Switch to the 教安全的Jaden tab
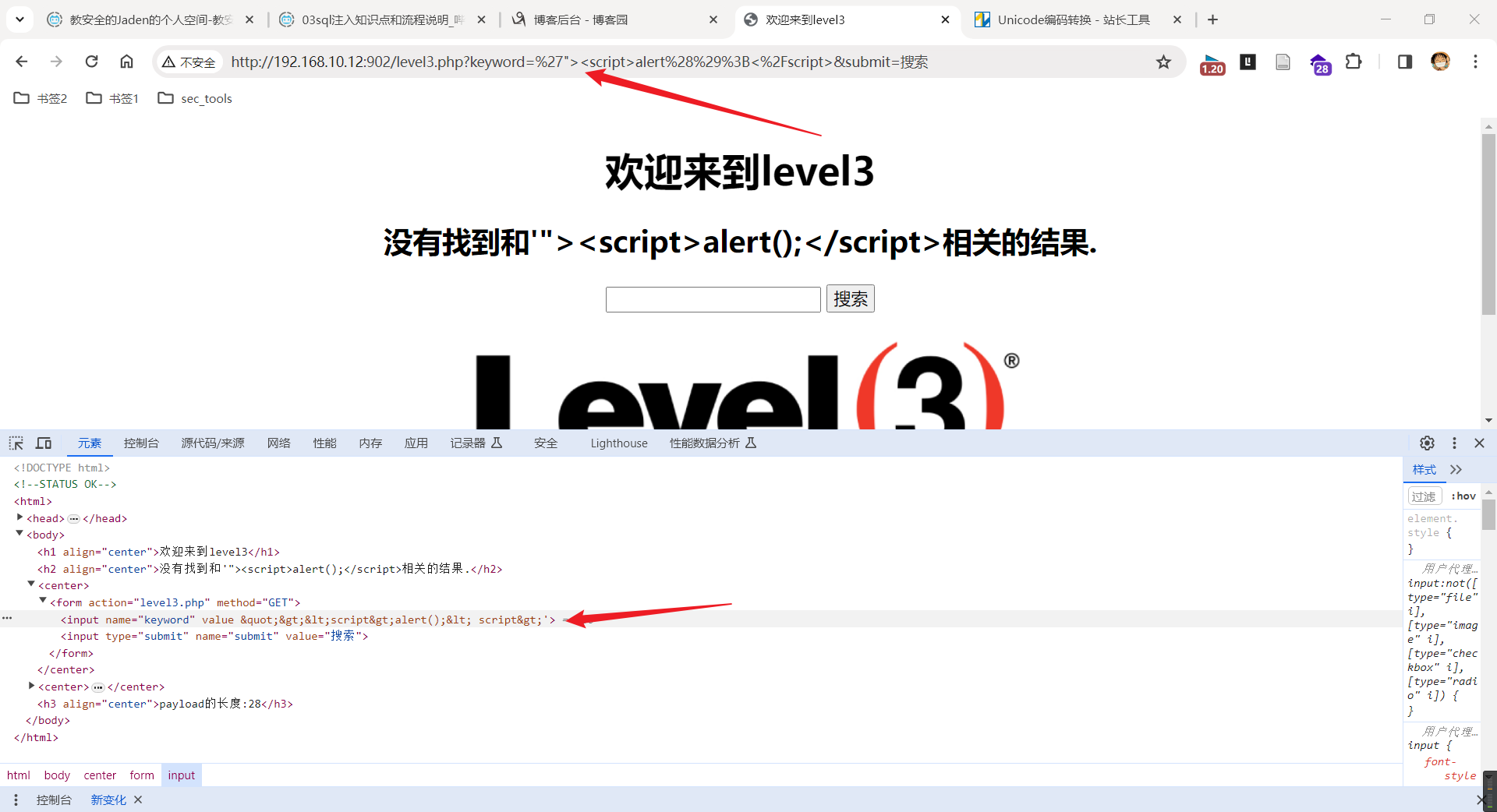This screenshot has width=1497, height=812. tap(150, 19)
